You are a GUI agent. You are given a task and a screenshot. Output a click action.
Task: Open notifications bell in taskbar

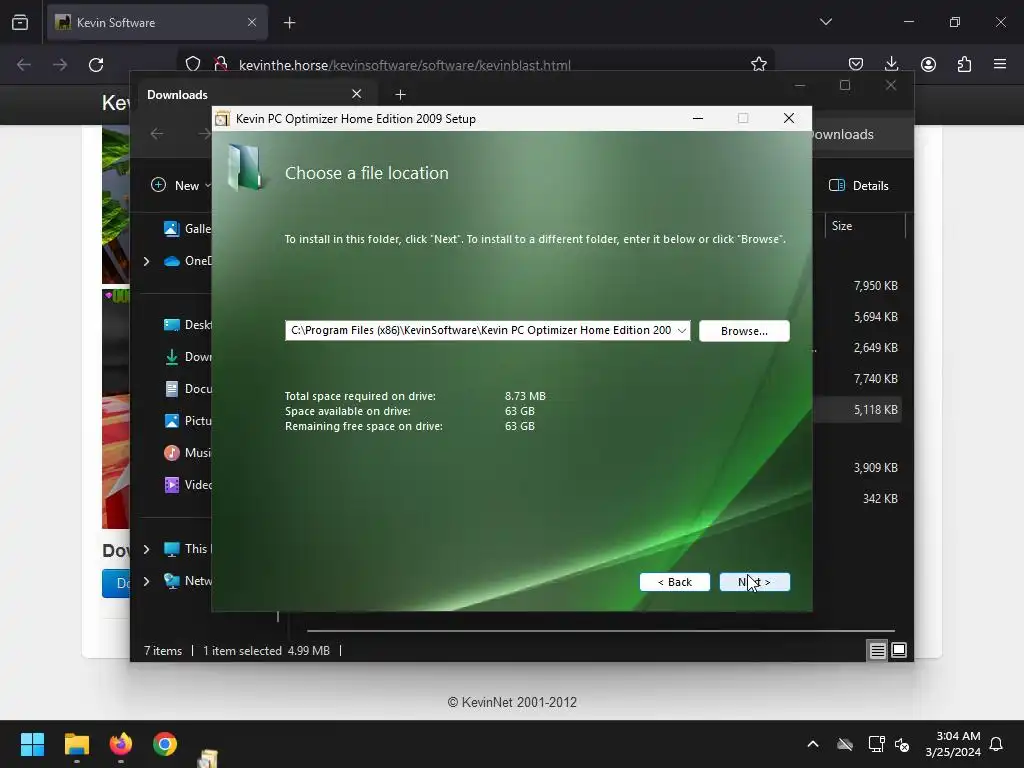pos(997,744)
